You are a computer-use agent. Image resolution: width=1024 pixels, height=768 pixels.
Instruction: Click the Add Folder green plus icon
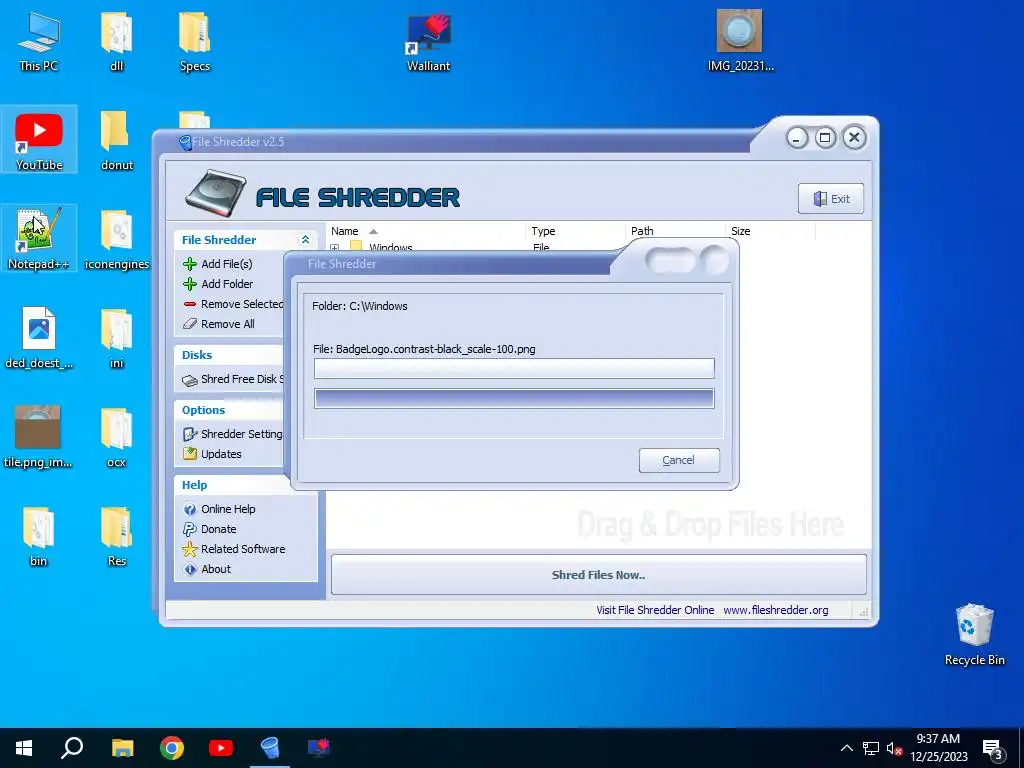click(190, 284)
